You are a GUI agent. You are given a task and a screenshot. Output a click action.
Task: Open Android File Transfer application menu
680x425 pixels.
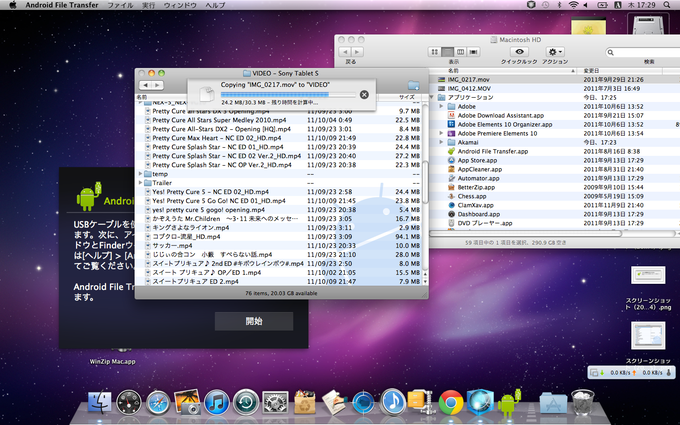62,5
